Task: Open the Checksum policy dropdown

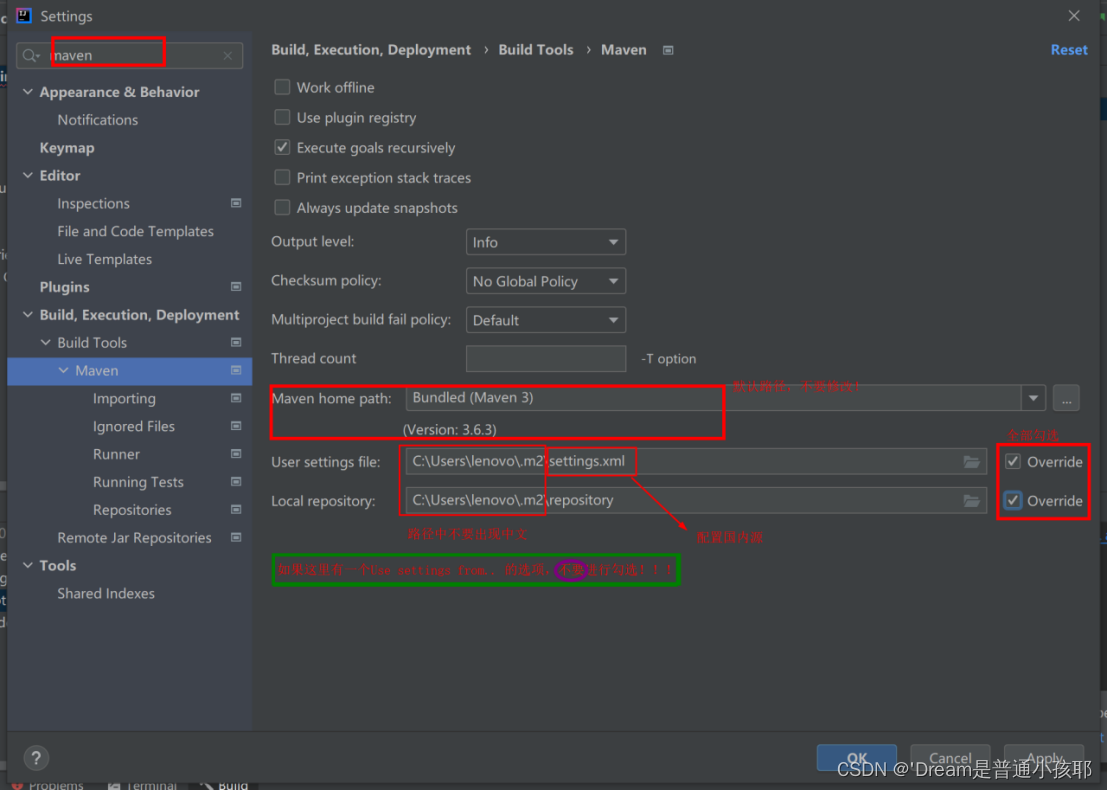Action: [546, 281]
